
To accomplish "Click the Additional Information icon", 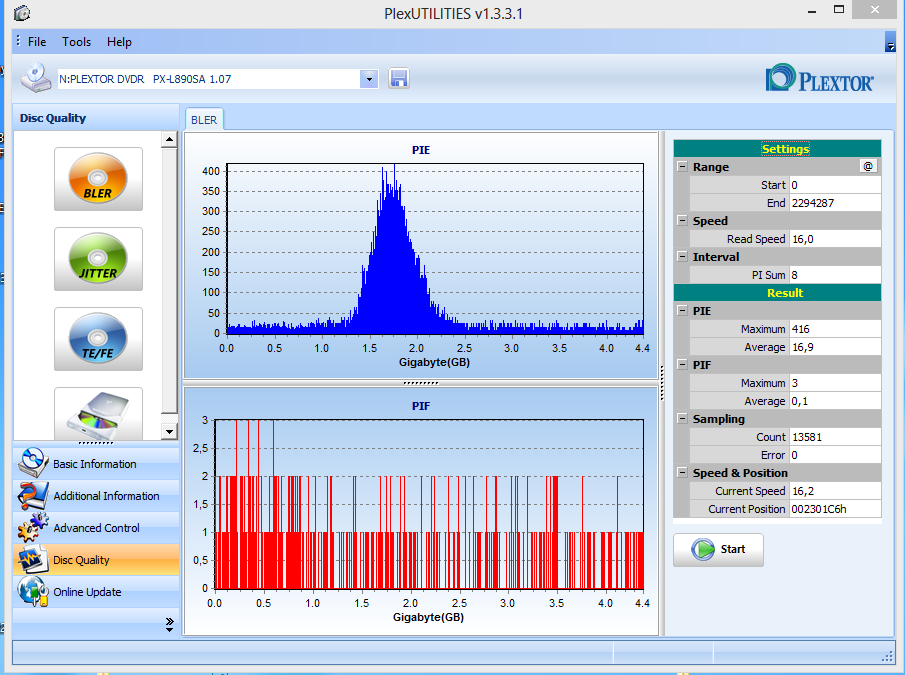I will [33, 495].
